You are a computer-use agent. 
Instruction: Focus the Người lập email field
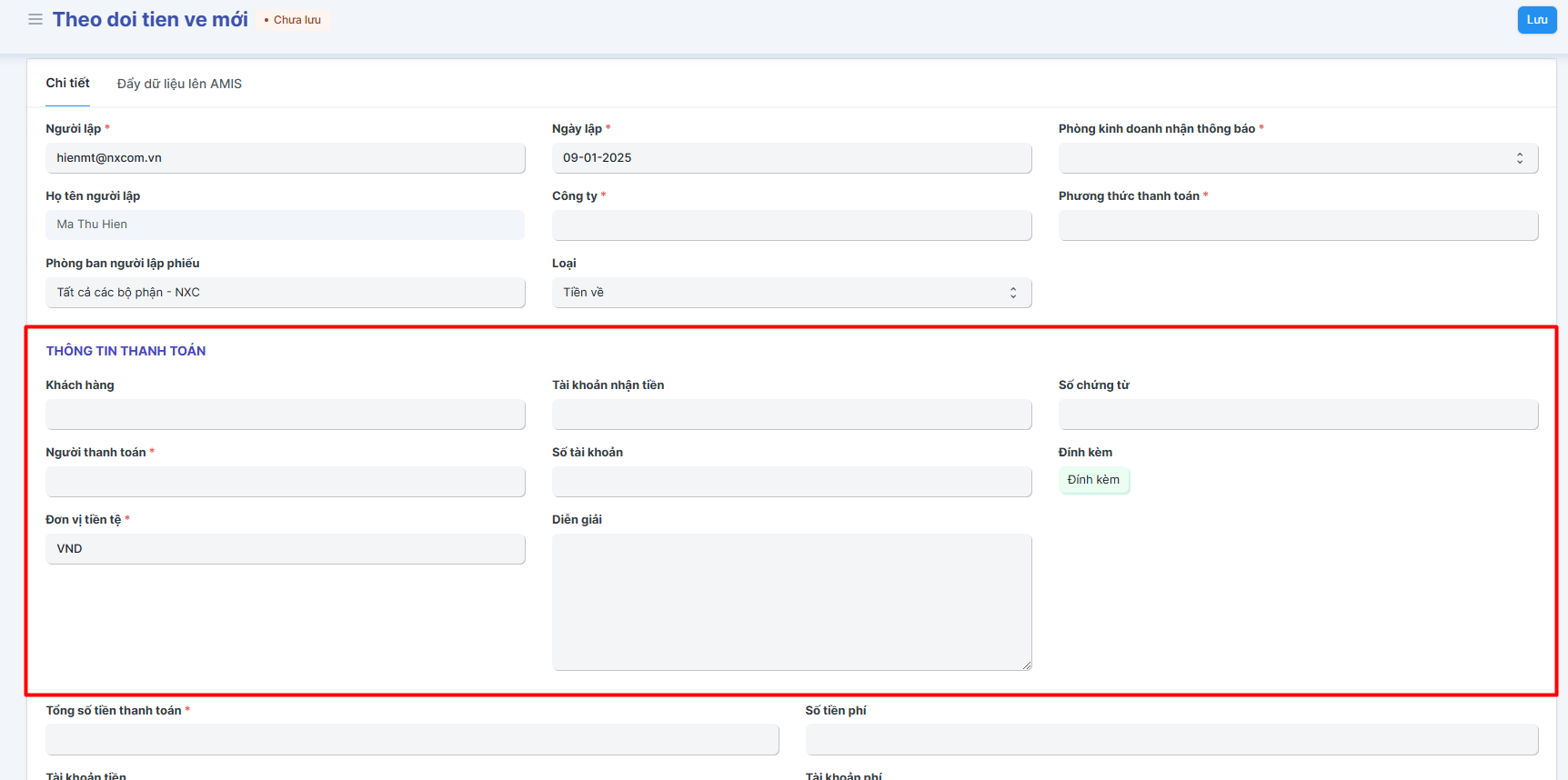point(285,158)
